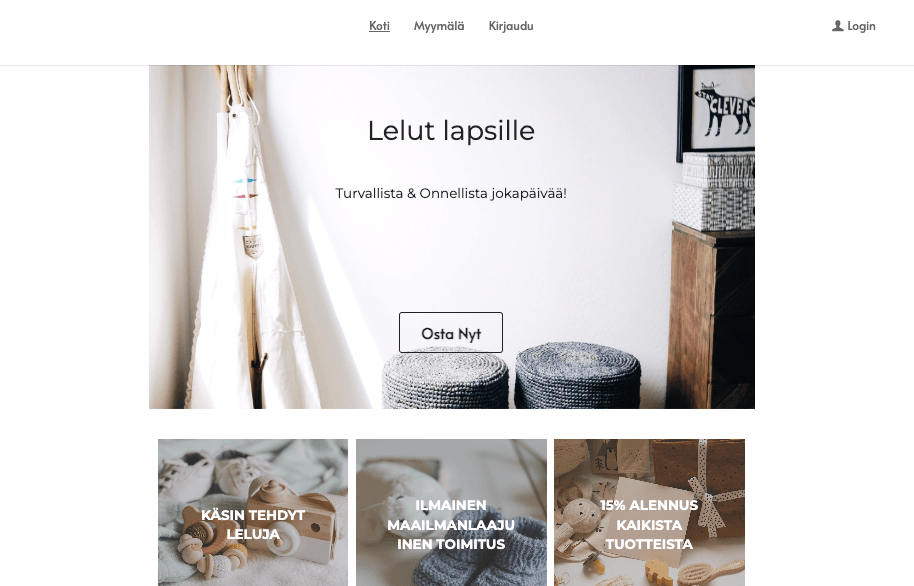
Task: Click the user silhouette icon beside Login
Action: click(838, 26)
